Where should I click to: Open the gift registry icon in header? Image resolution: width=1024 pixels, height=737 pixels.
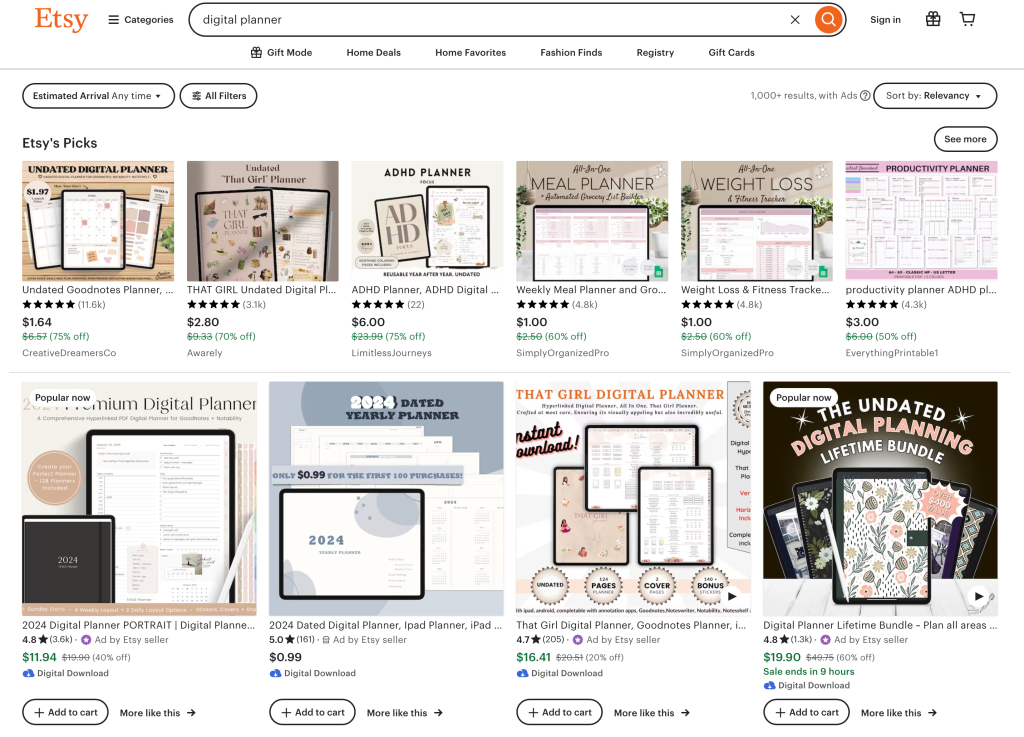click(x=932, y=19)
